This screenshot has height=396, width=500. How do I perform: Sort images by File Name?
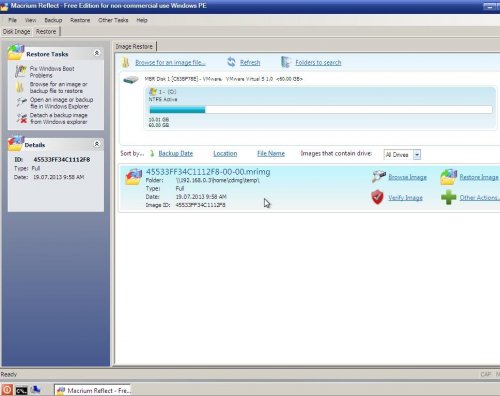coord(271,153)
